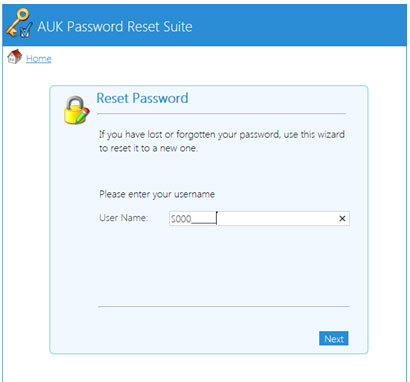Viewport: 410px width, 382px height.
Task: Click the separator line under Reset Password heading
Action: click(221, 114)
